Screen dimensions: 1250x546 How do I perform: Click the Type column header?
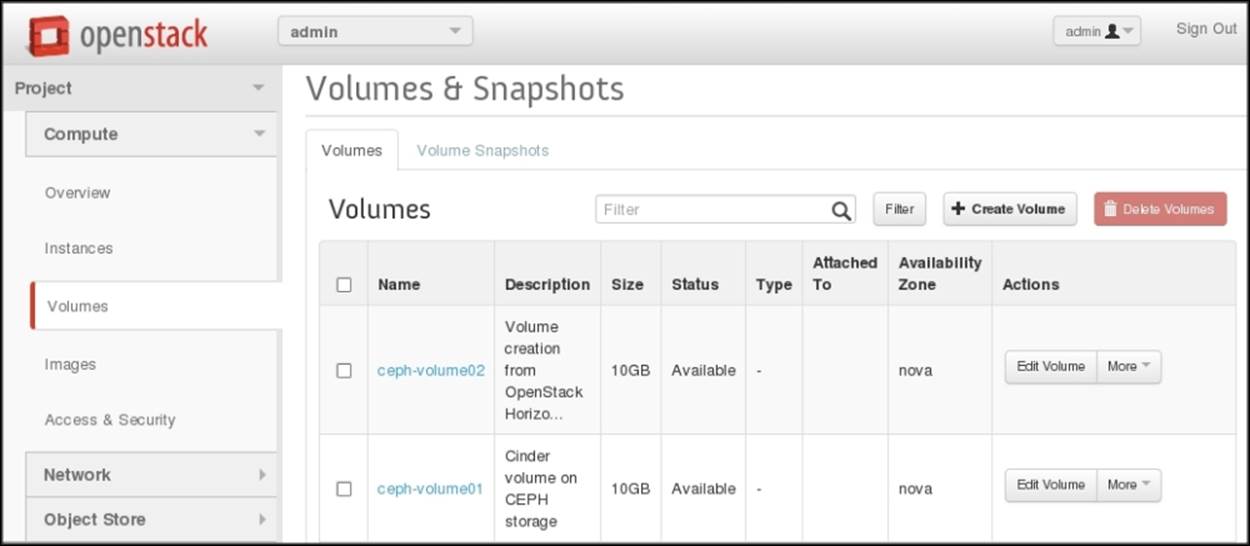point(774,285)
